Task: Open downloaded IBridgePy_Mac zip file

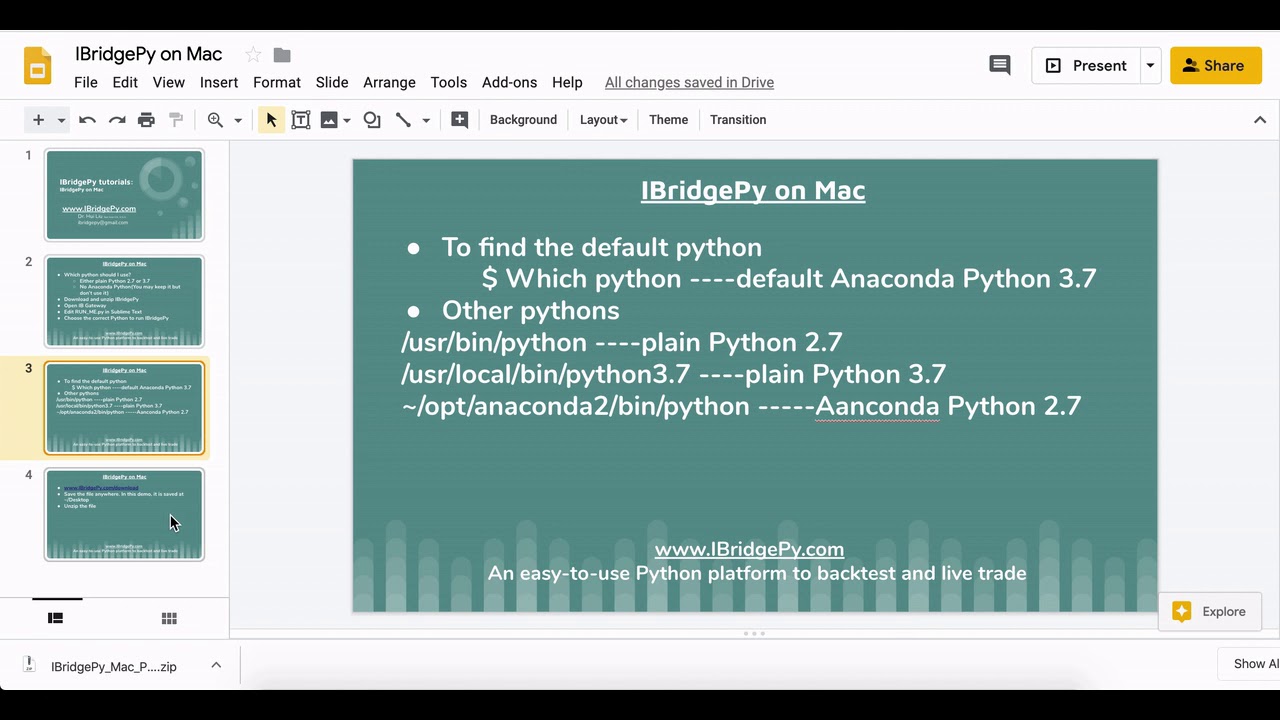Action: (113, 666)
